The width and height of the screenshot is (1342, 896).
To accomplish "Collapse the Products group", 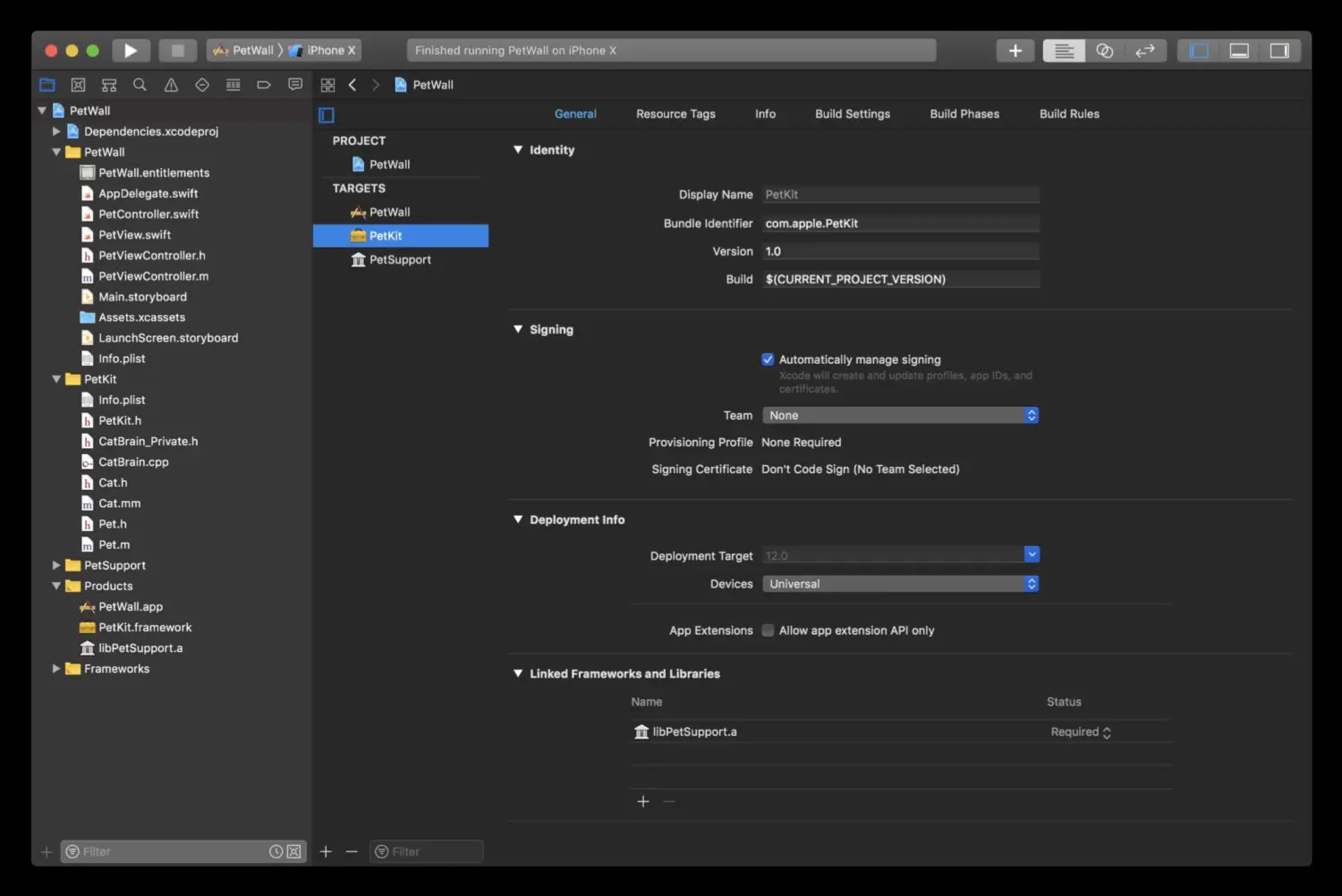I will point(56,586).
